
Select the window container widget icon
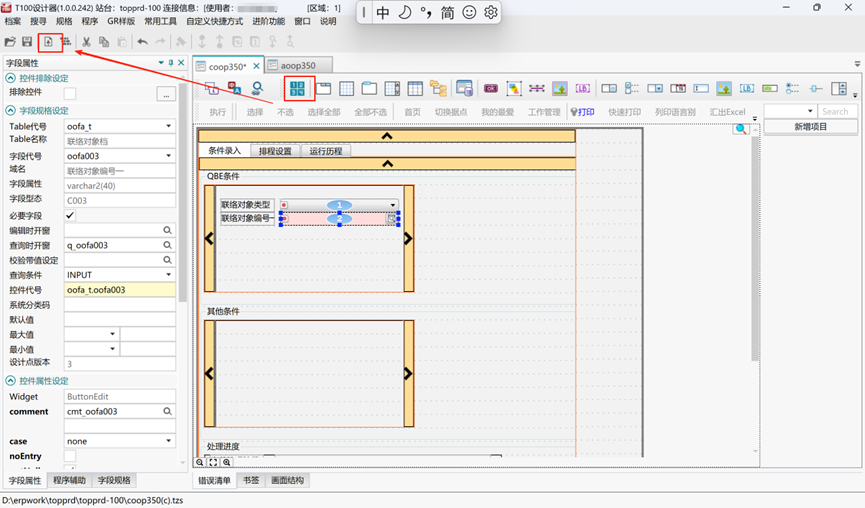(323, 88)
